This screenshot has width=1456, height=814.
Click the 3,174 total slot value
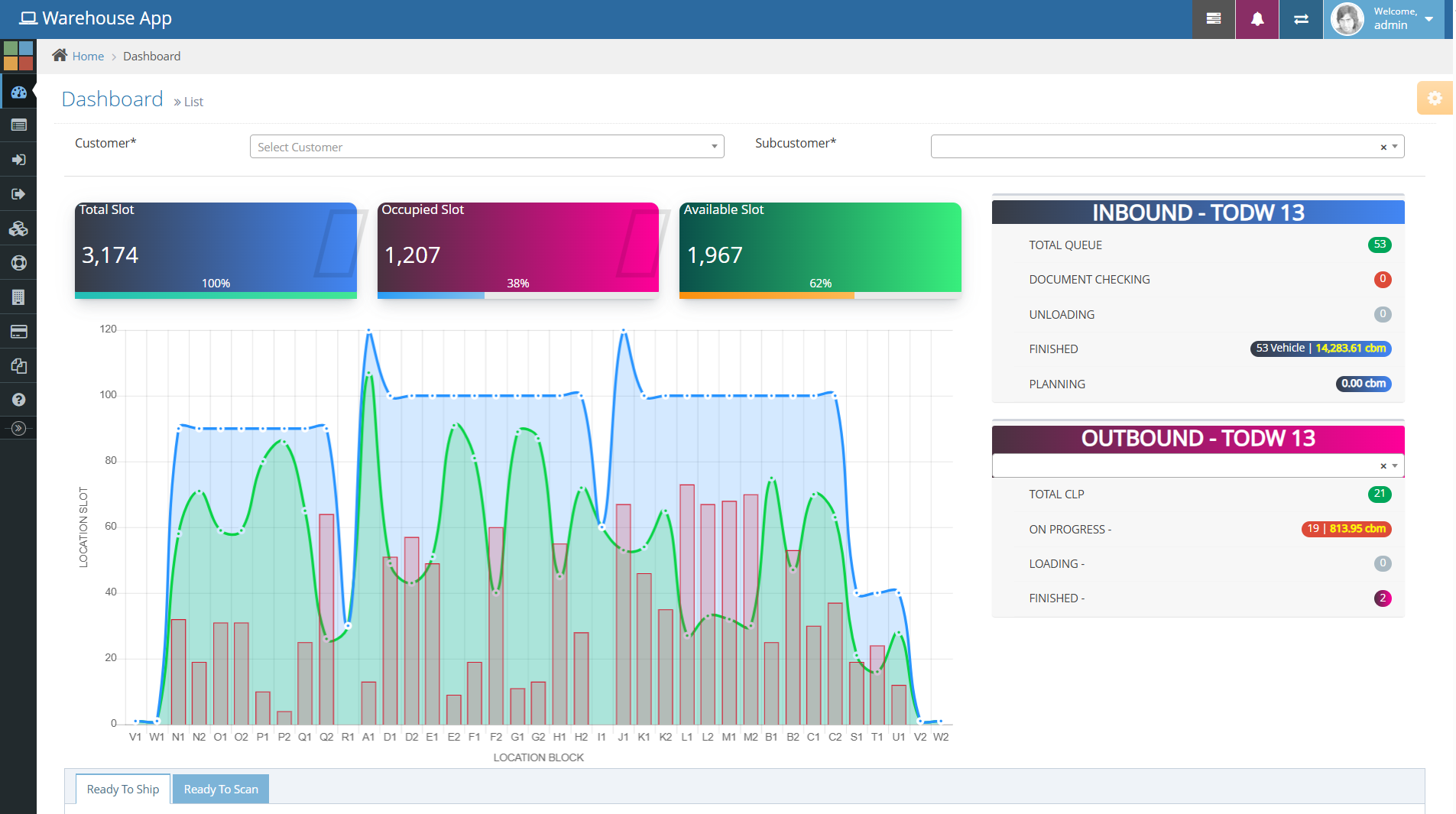[x=110, y=255]
